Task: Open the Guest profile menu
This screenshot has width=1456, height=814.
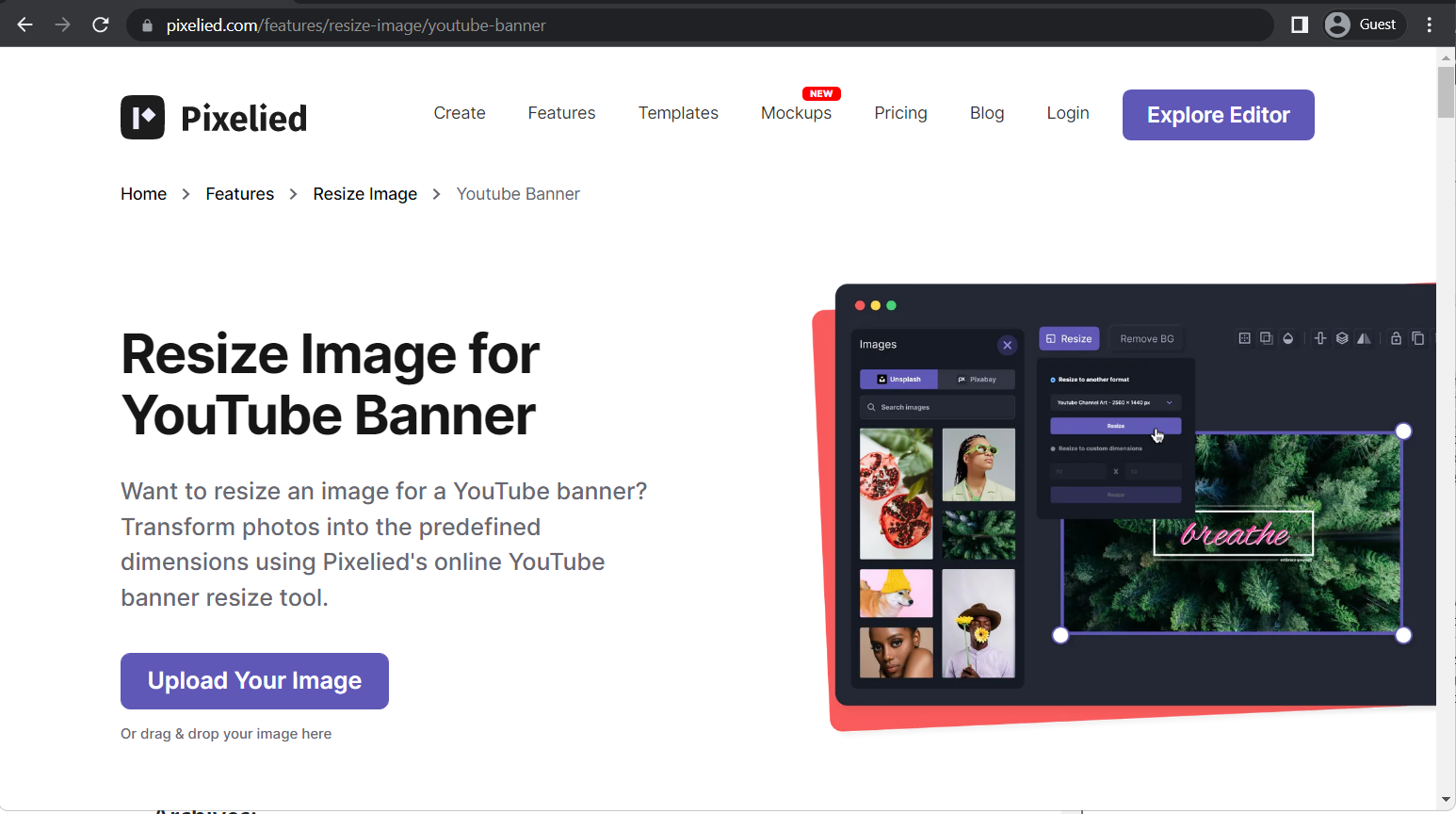Action: [x=1365, y=24]
